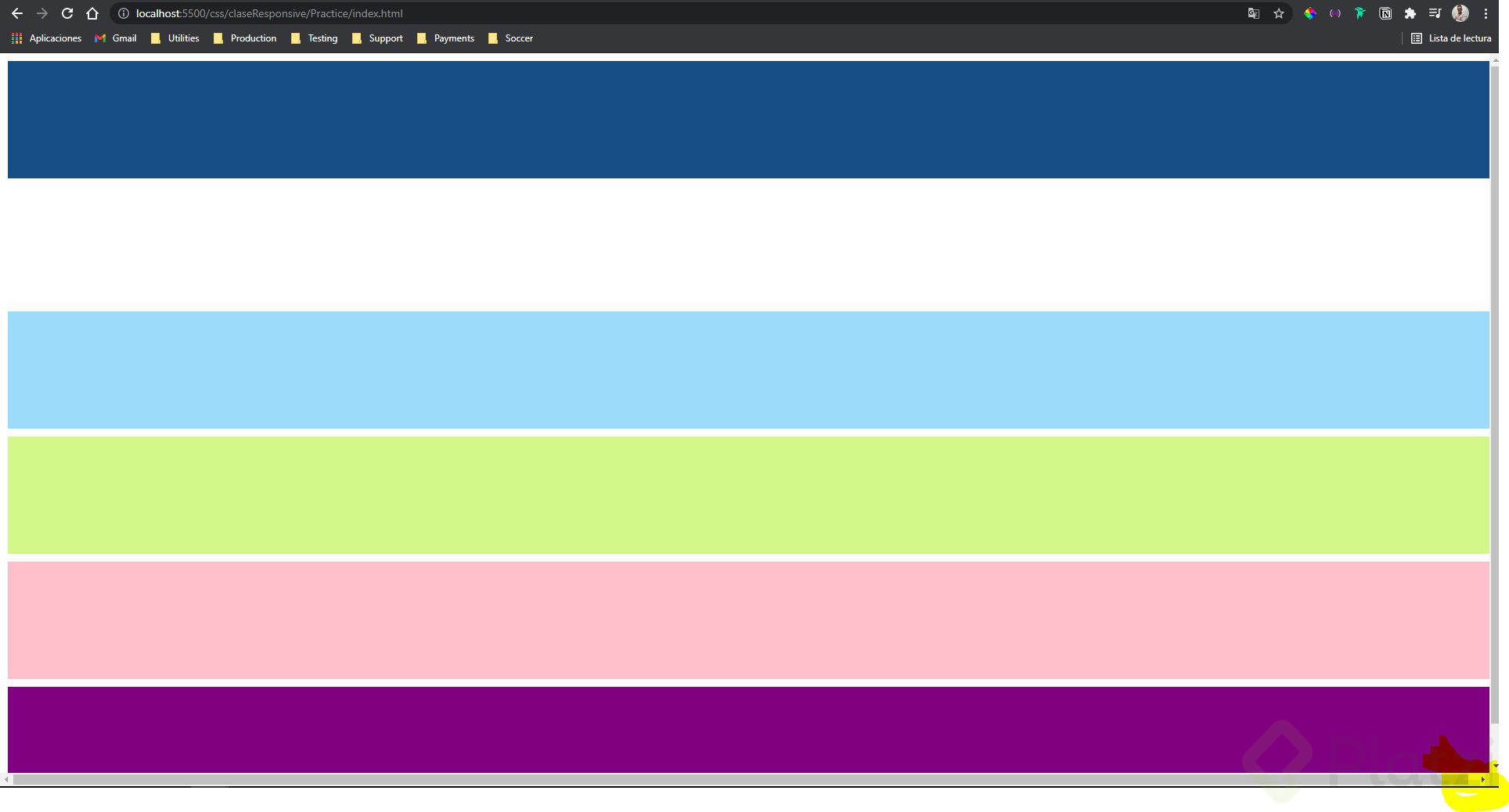Open the Chrome profile avatar
The height and width of the screenshot is (812, 1509).
coord(1460,13)
